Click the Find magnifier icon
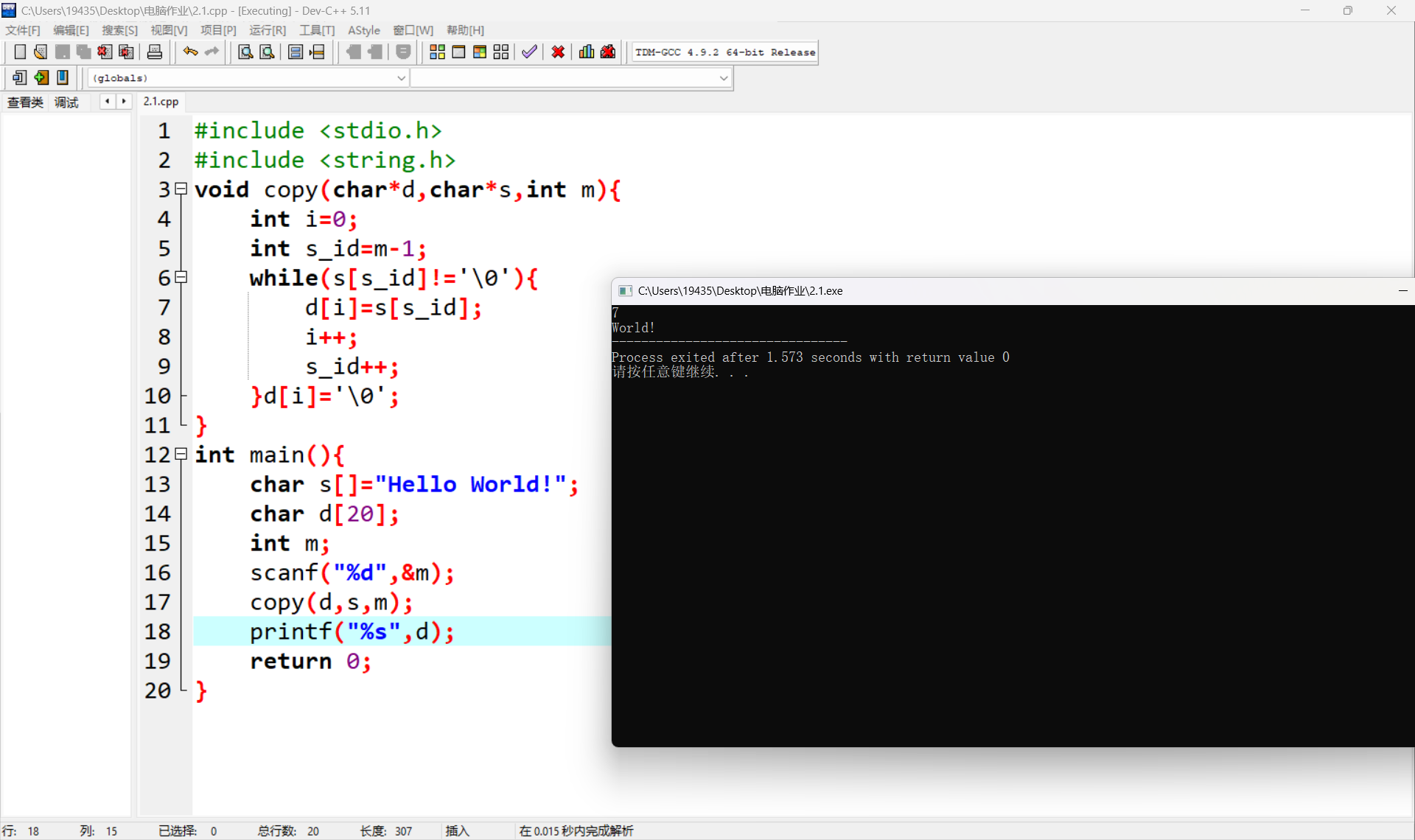Screen dimensions: 1415x840 coord(245,52)
